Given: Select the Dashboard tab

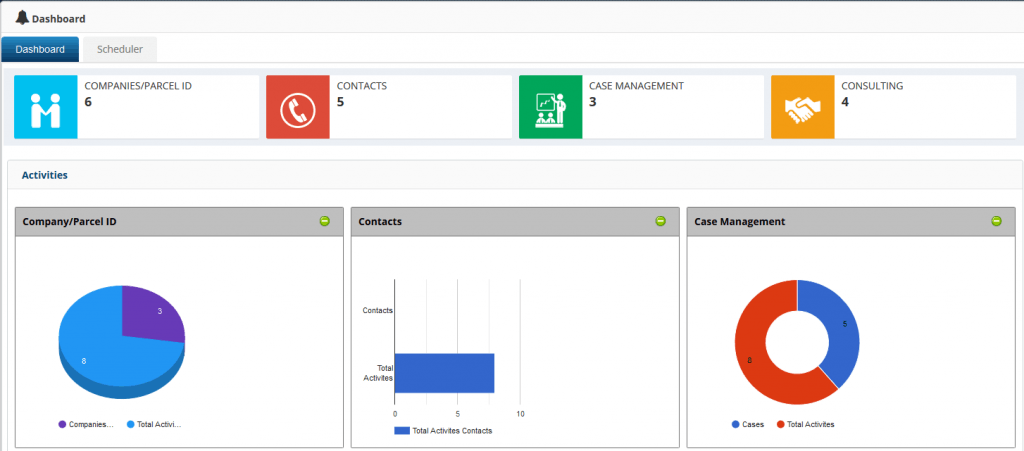Looking at the screenshot, I should (41, 49).
